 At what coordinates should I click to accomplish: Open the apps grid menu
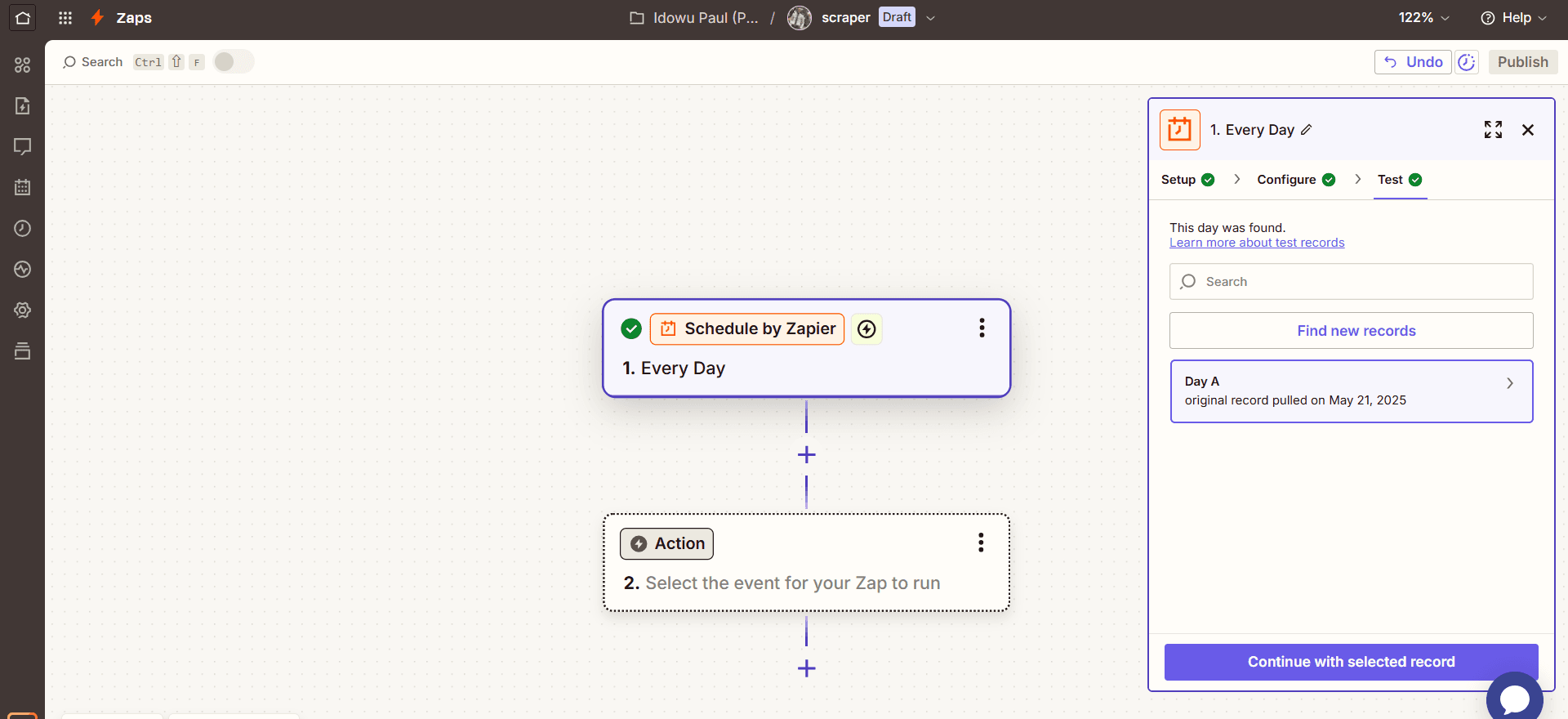(x=65, y=17)
